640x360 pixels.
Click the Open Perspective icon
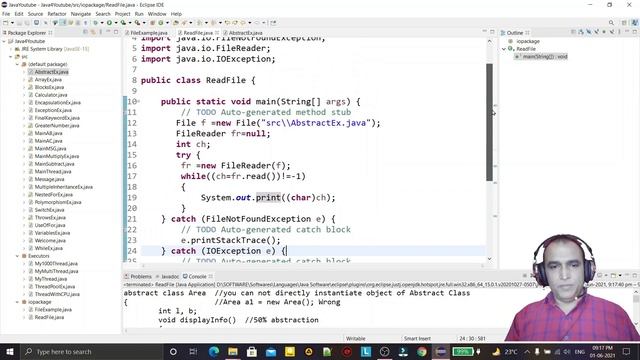point(624,23)
